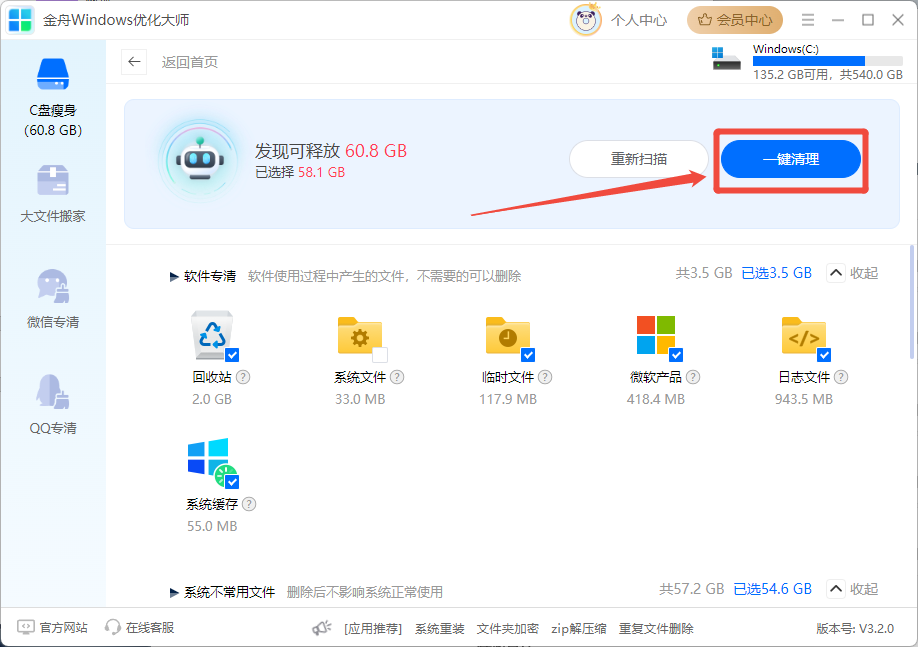The width and height of the screenshot is (918, 647).
Task: Uncheck the 系统缓存 checkbox
Action: click(232, 482)
